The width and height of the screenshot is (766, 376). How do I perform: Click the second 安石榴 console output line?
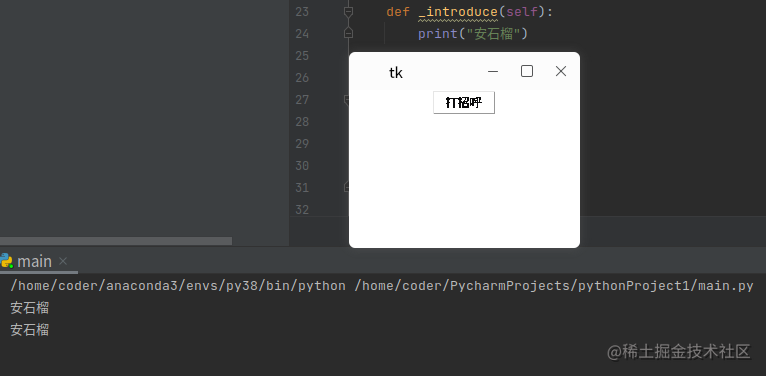point(30,330)
